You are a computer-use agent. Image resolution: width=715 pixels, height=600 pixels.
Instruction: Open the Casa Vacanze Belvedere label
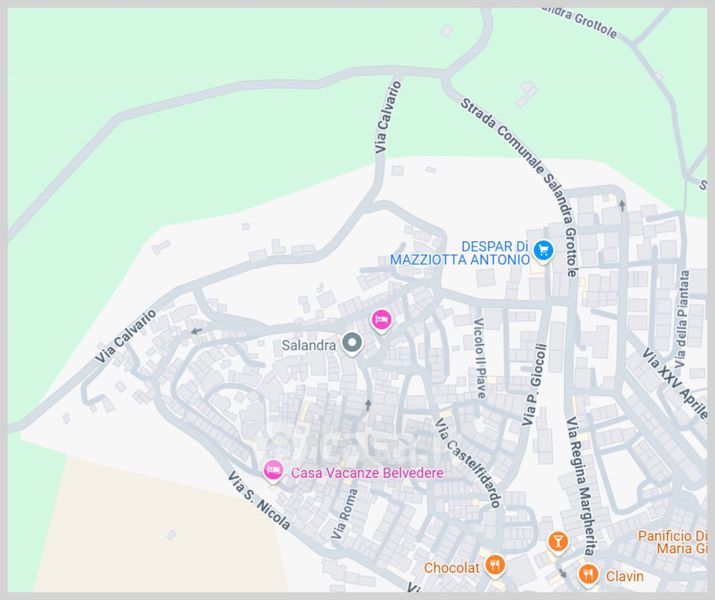[x=368, y=473]
